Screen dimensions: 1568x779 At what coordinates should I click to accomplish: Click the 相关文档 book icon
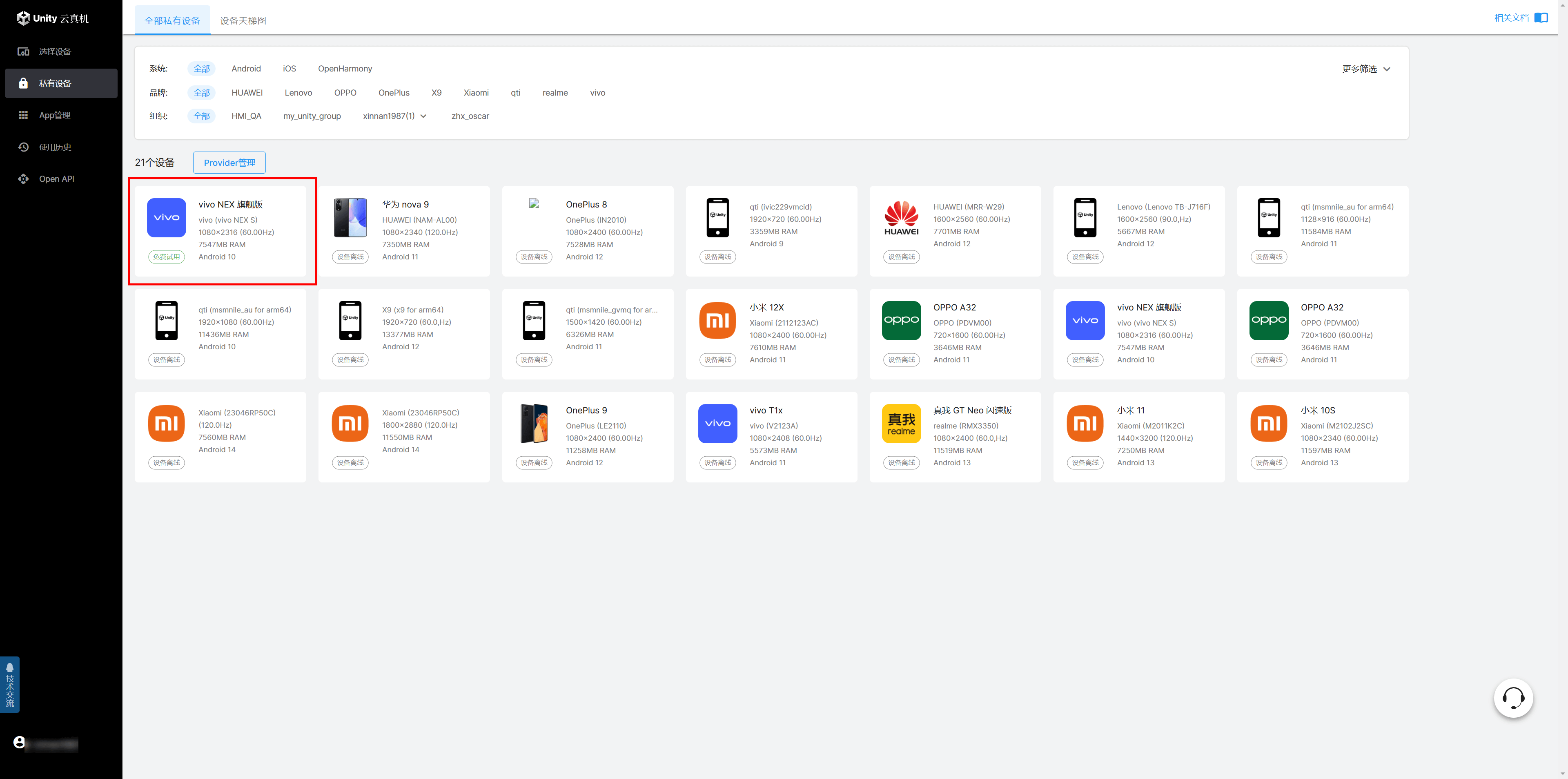(1541, 18)
